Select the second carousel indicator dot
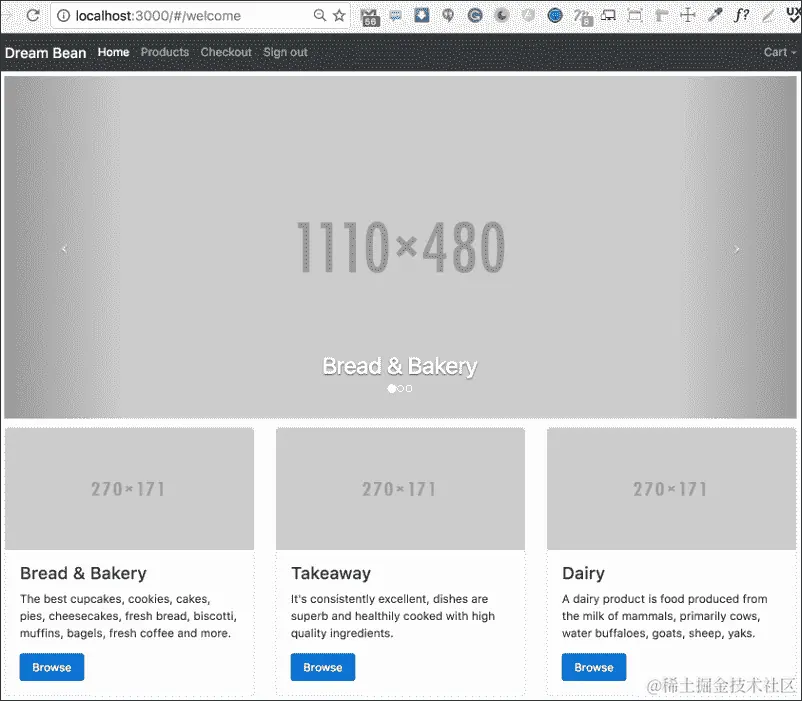Viewport: 802px width, 701px height. click(x=400, y=389)
